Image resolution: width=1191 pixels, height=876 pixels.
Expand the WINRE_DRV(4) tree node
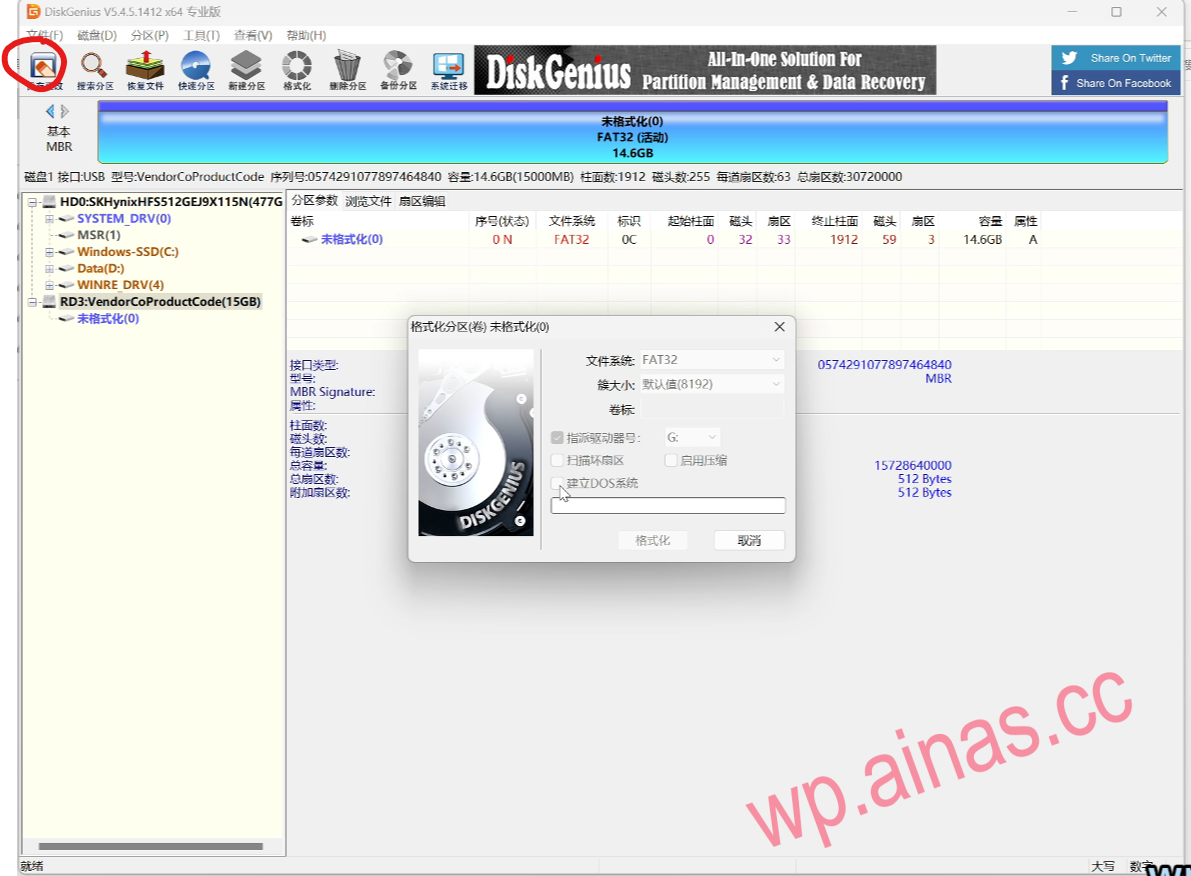coord(49,286)
